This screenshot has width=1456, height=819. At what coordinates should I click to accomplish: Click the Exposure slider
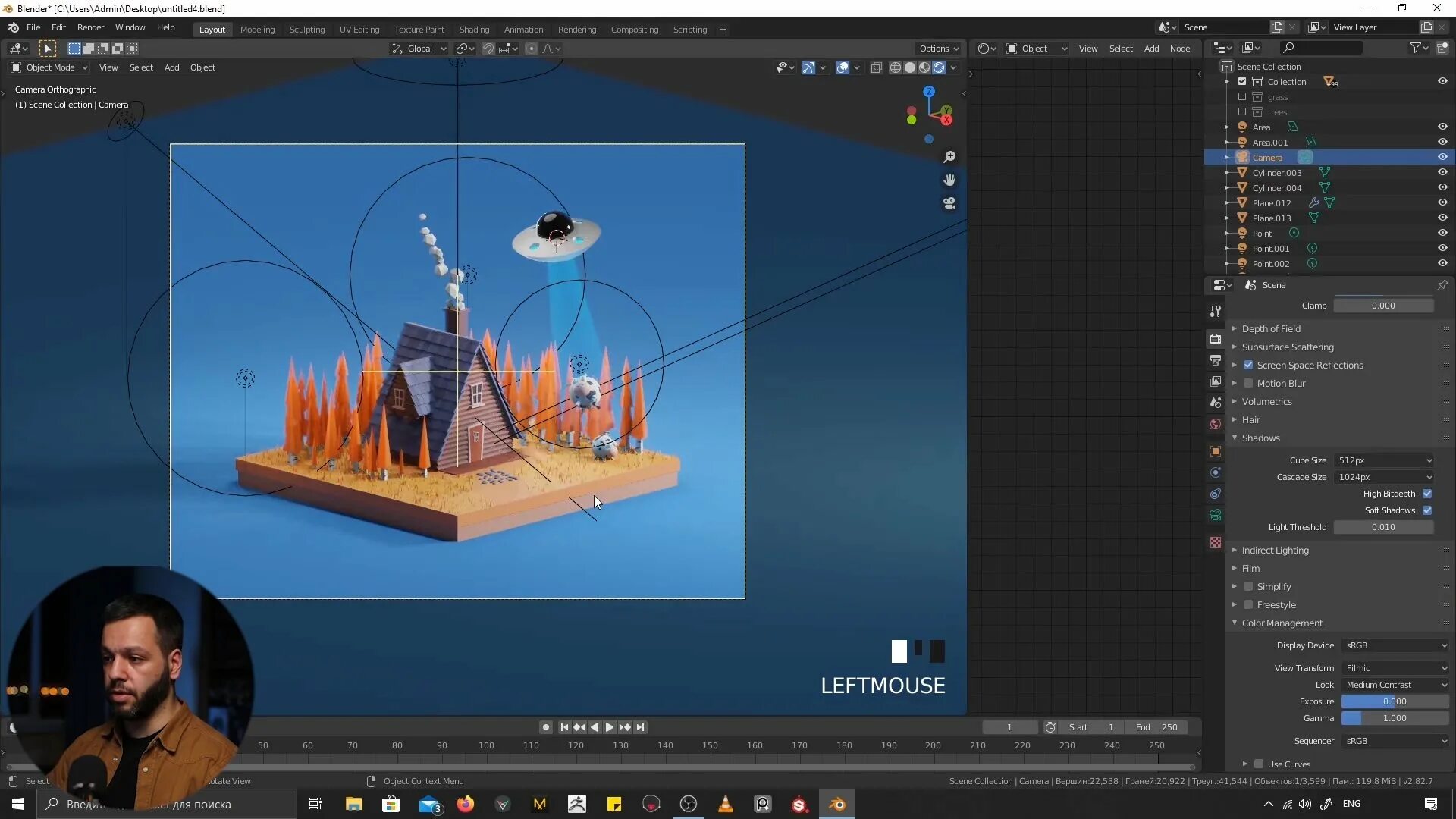pos(1394,701)
